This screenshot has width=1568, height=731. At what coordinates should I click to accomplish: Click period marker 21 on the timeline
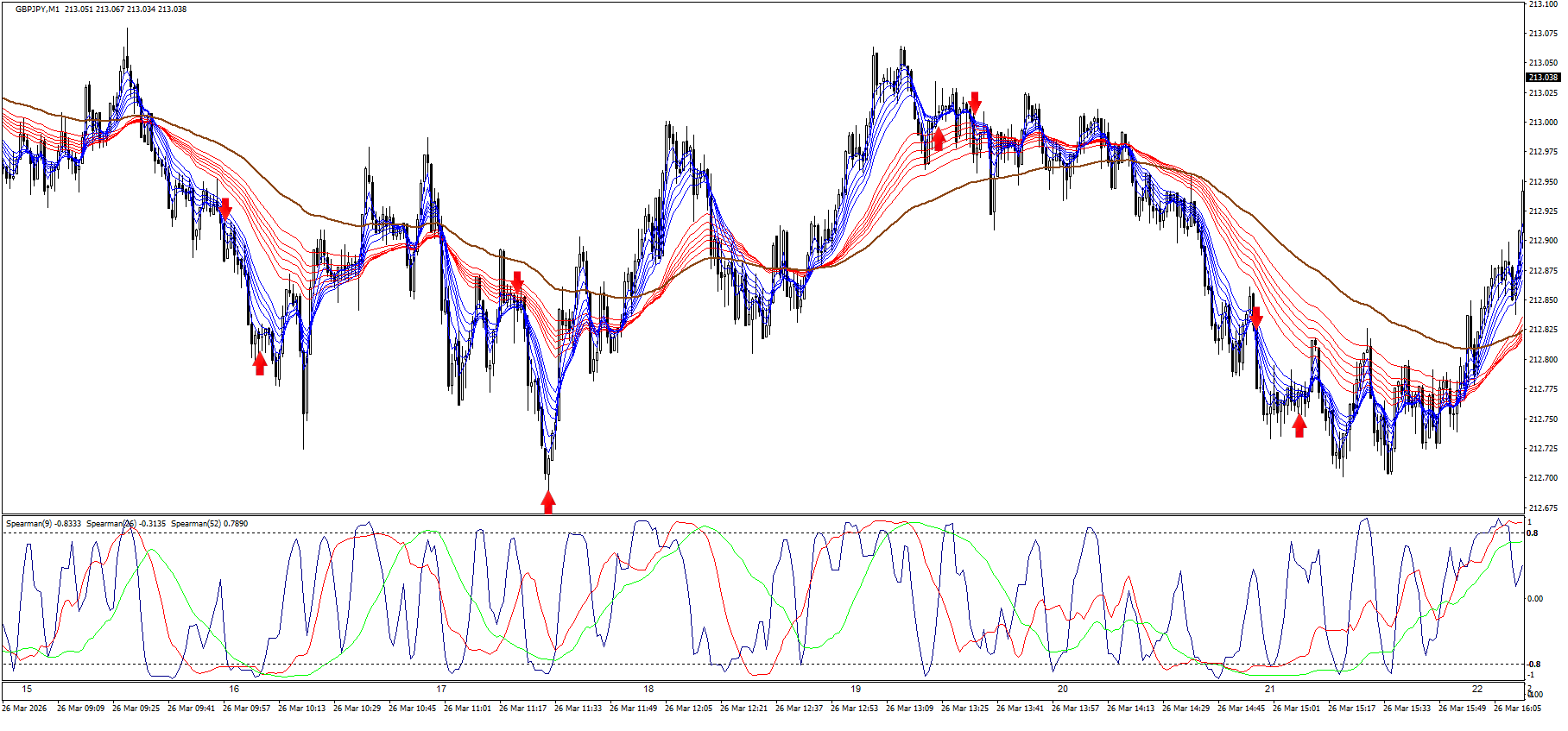click(x=1270, y=689)
